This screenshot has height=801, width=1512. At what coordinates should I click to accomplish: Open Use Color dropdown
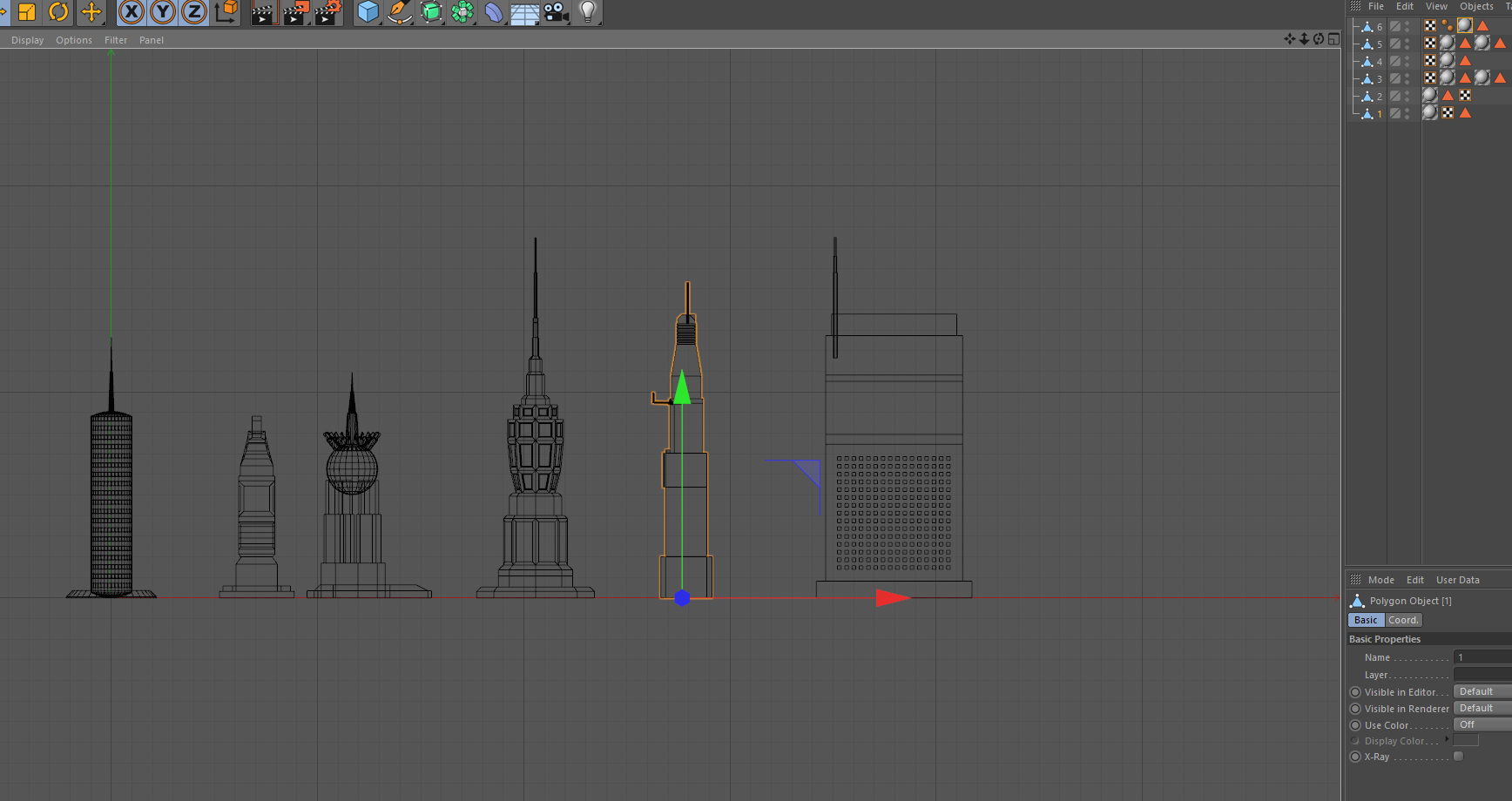[1482, 724]
